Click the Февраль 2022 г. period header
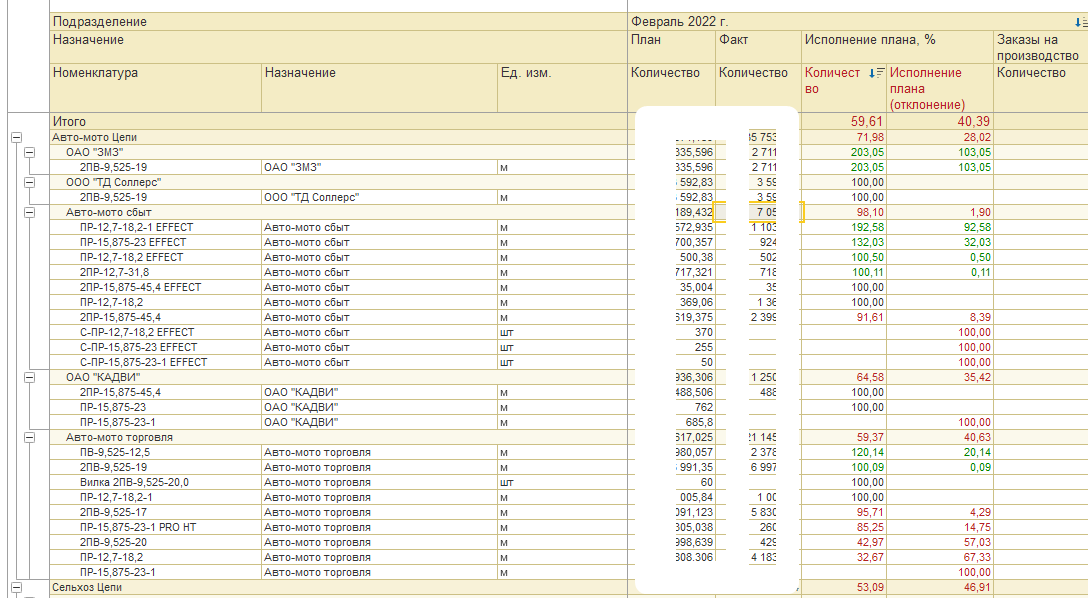 (x=679, y=22)
